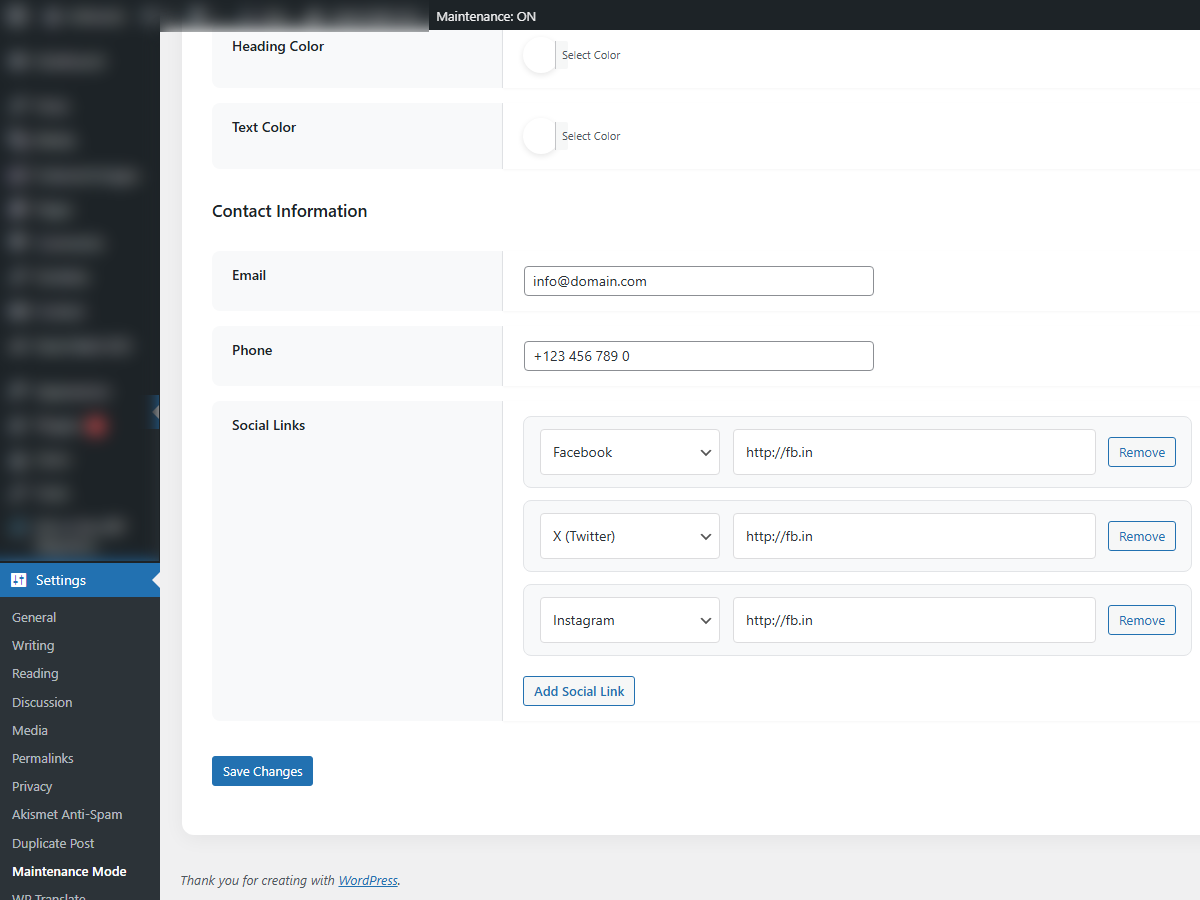This screenshot has height=900, width=1200.
Task: Remove the X (Twitter) social link row
Action: click(1141, 536)
